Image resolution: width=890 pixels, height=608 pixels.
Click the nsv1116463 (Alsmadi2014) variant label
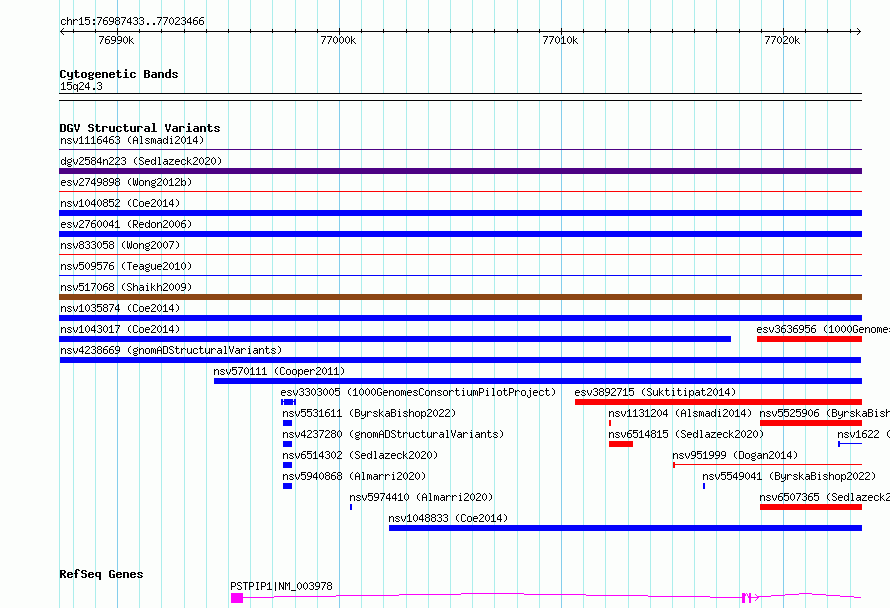(x=132, y=140)
